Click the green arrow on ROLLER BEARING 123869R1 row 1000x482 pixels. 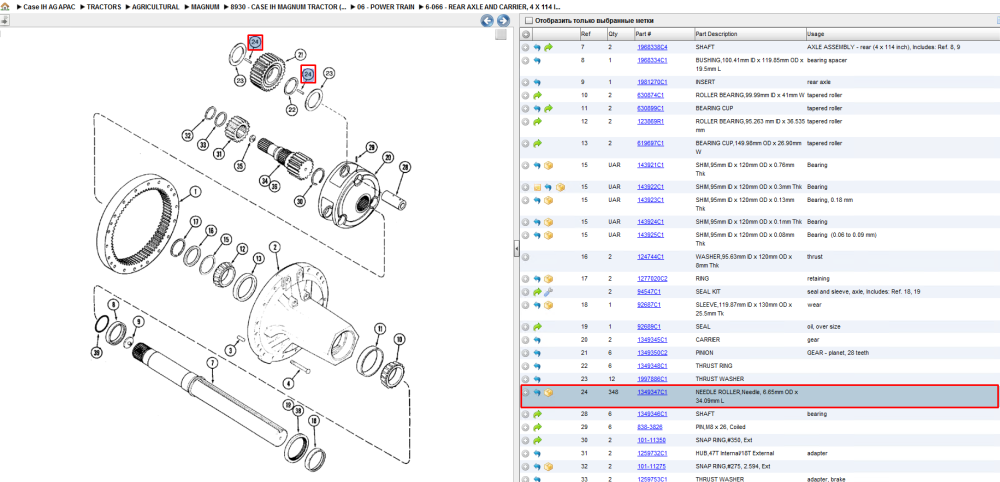point(537,121)
